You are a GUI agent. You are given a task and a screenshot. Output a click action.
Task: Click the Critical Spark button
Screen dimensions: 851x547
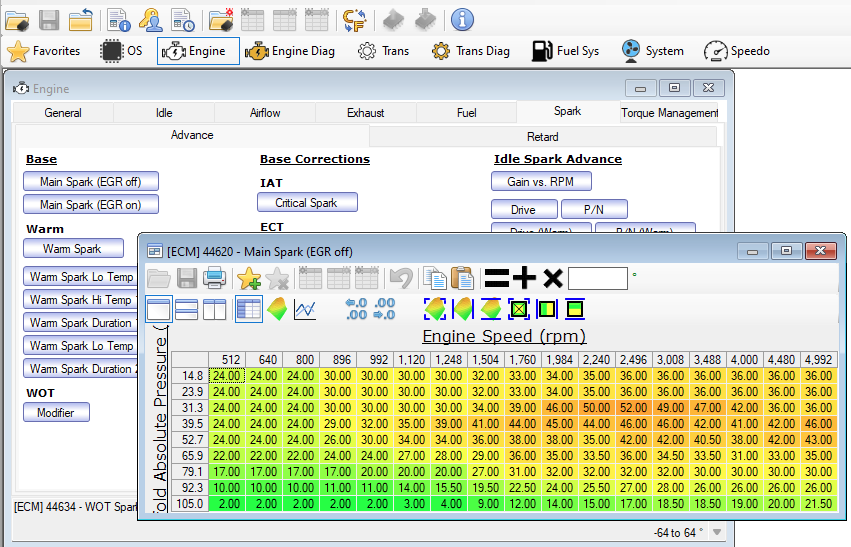[x=308, y=203]
